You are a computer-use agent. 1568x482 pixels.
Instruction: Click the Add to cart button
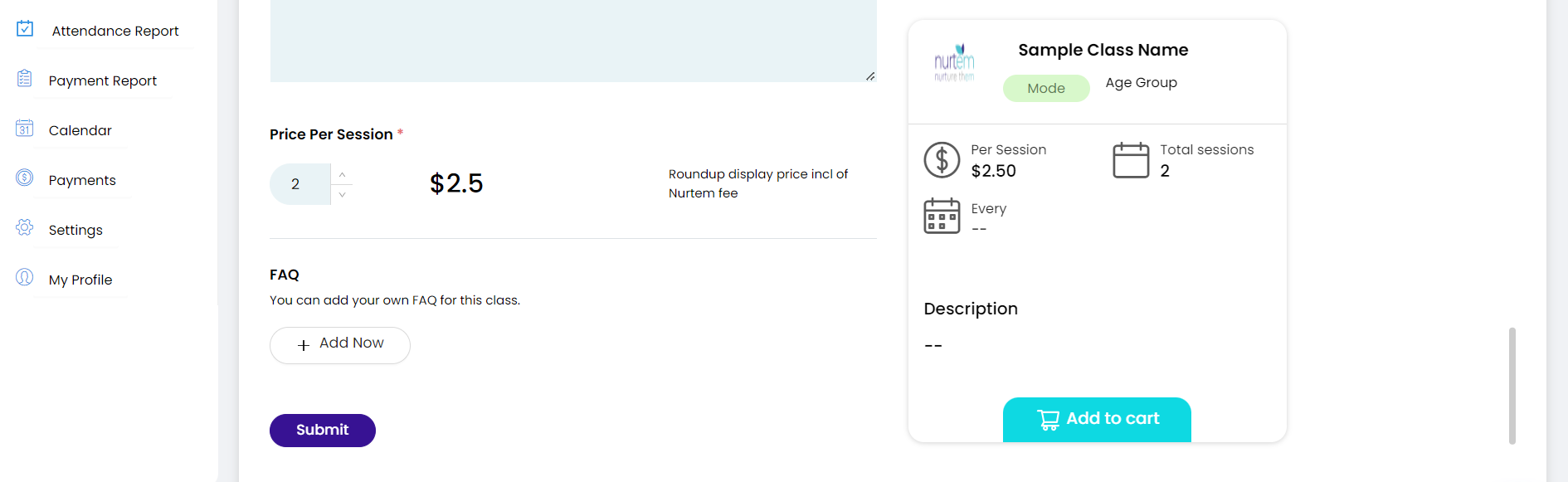pyautogui.click(x=1097, y=419)
